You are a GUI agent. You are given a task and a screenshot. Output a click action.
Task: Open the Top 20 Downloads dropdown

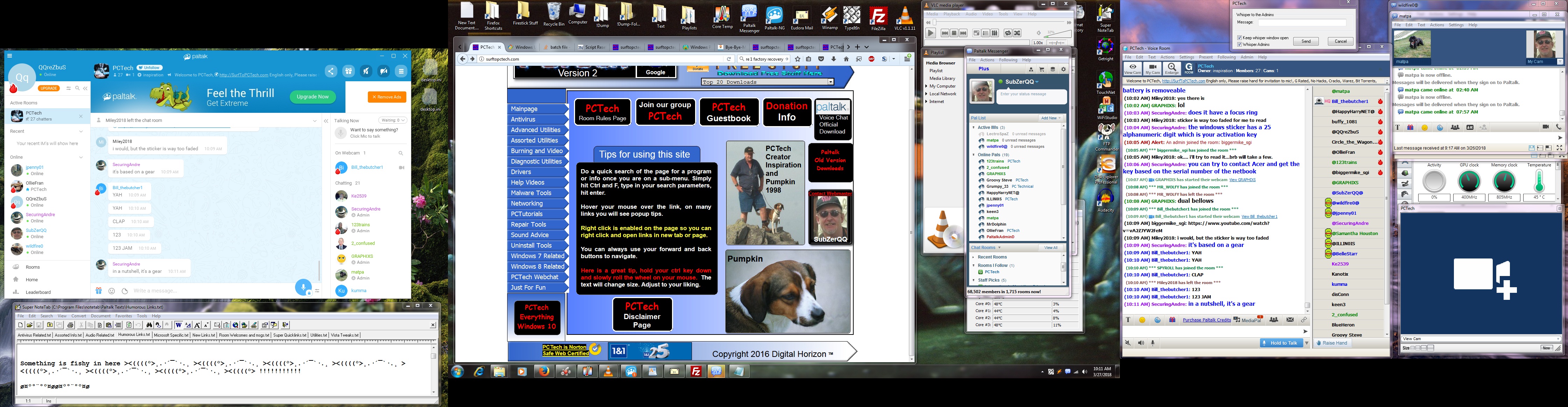tap(767, 82)
